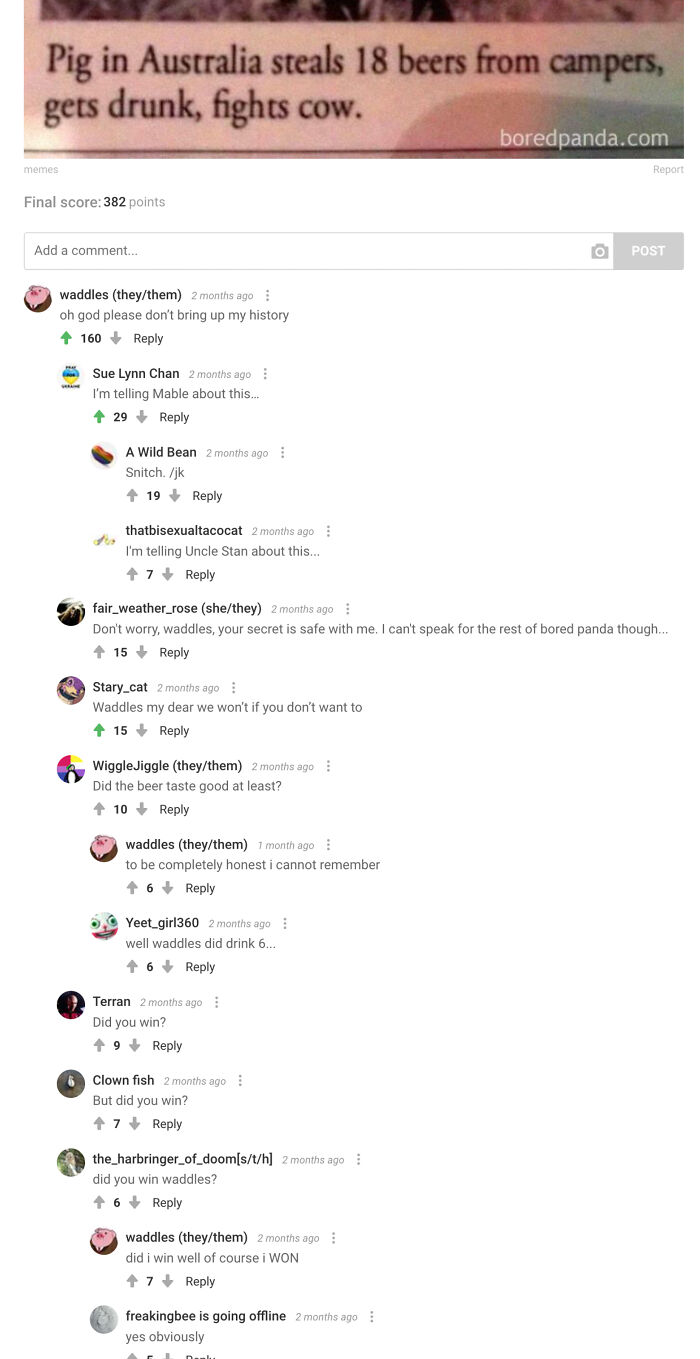Open the memes tag link
Viewport: 700px width, 1359px height.
tap(41, 170)
